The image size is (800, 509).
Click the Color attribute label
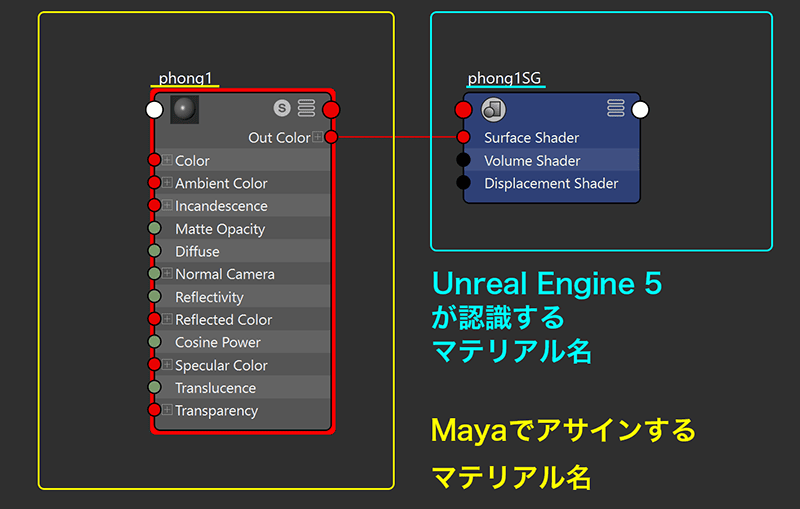pos(192,161)
